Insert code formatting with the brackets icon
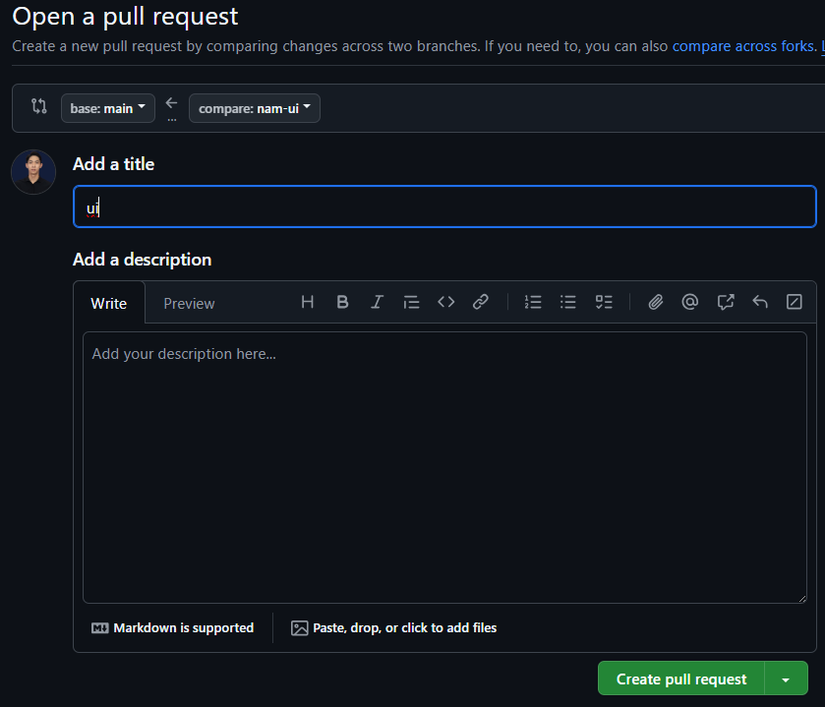 446,302
